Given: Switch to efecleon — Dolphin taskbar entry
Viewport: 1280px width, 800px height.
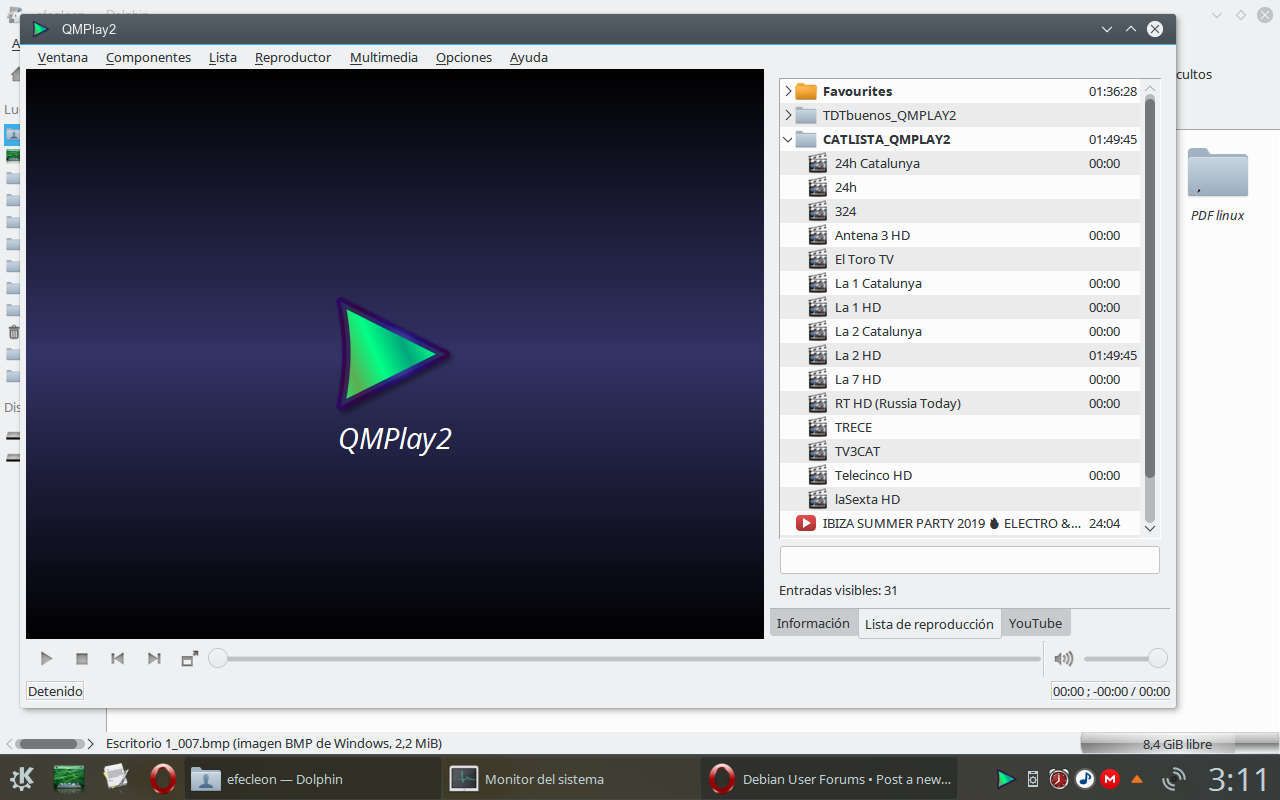Looking at the screenshot, I should pos(312,778).
